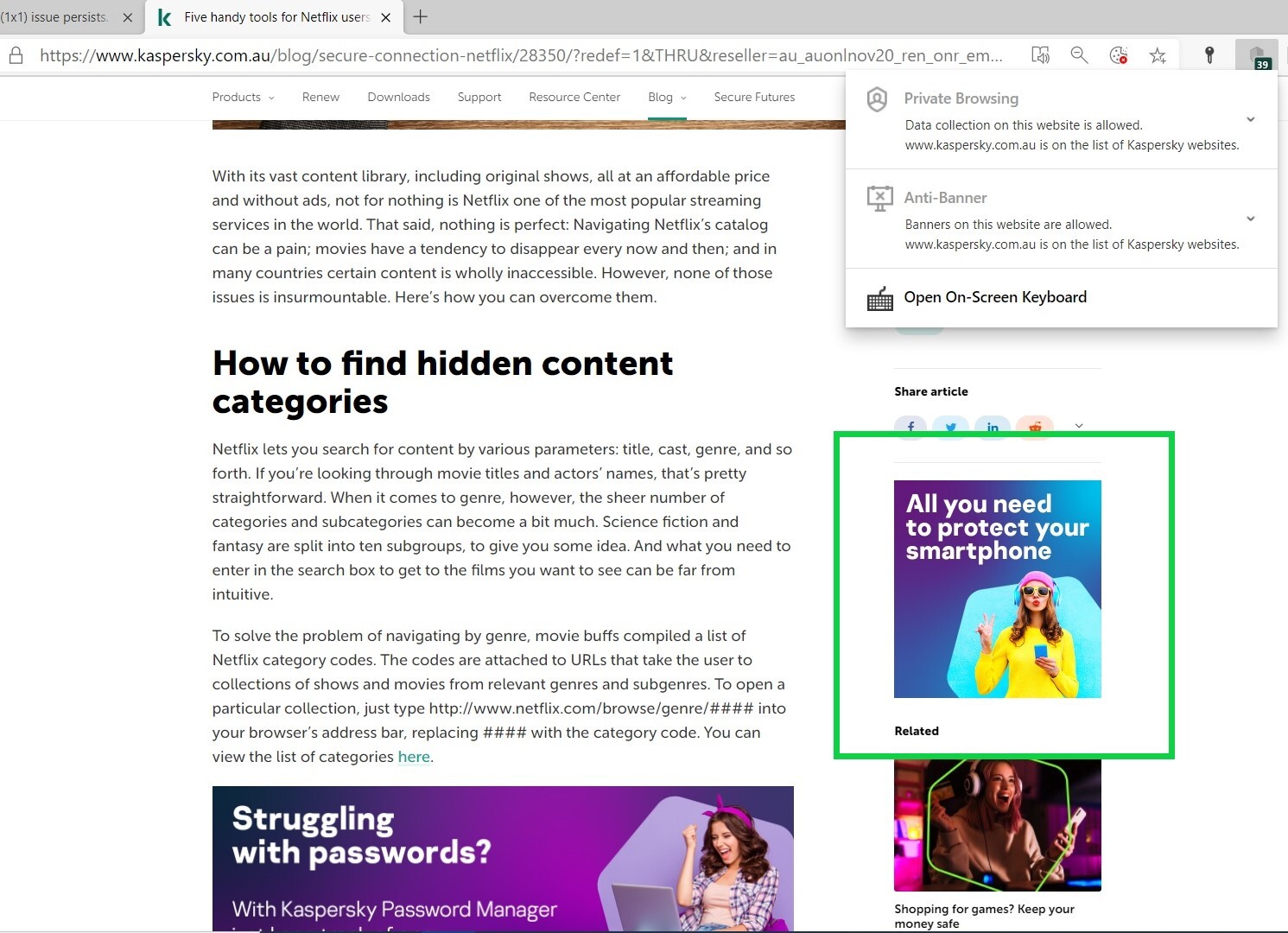The width and height of the screenshot is (1288, 933).
Task: Open the Blog dropdown menu
Action: coord(667,97)
